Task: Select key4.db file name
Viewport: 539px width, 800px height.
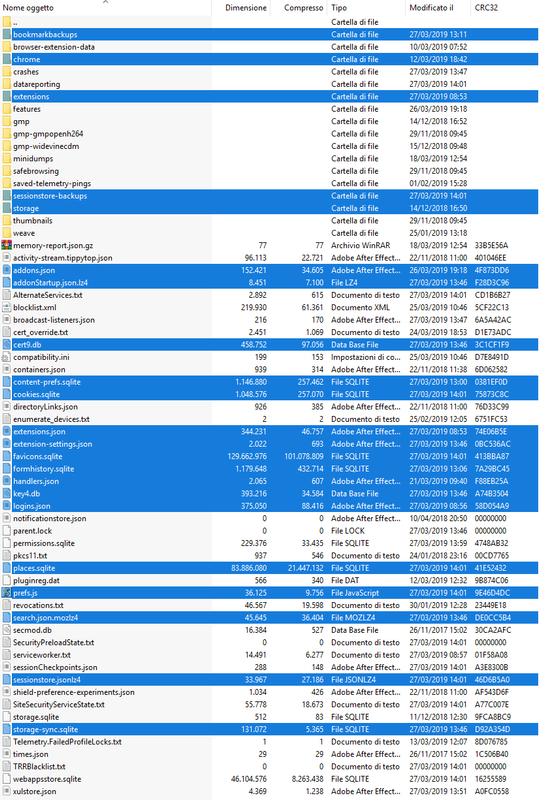Action: coord(27,494)
